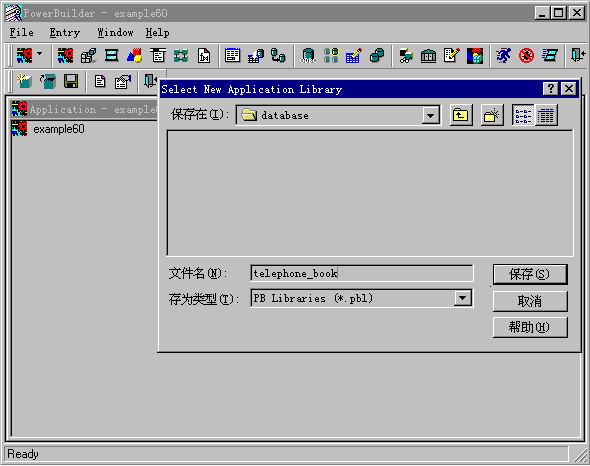Open the Entry menu
Image resolution: width=590 pixels, height=466 pixels.
(x=65, y=33)
